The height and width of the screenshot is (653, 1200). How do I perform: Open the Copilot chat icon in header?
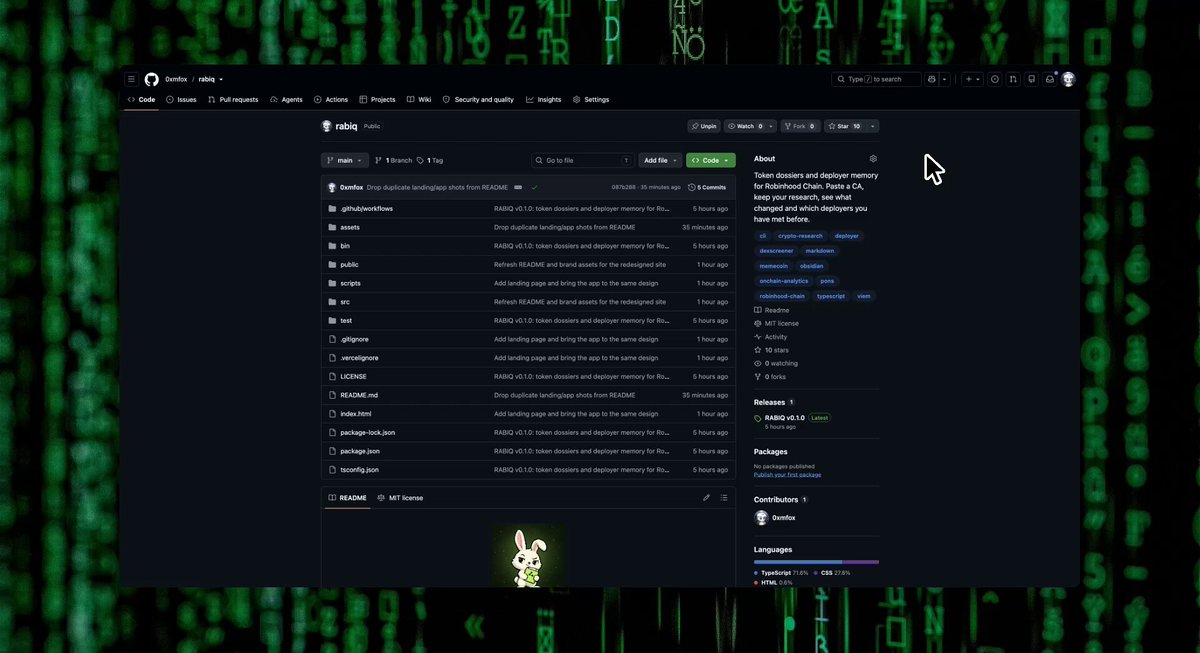tap(932, 79)
